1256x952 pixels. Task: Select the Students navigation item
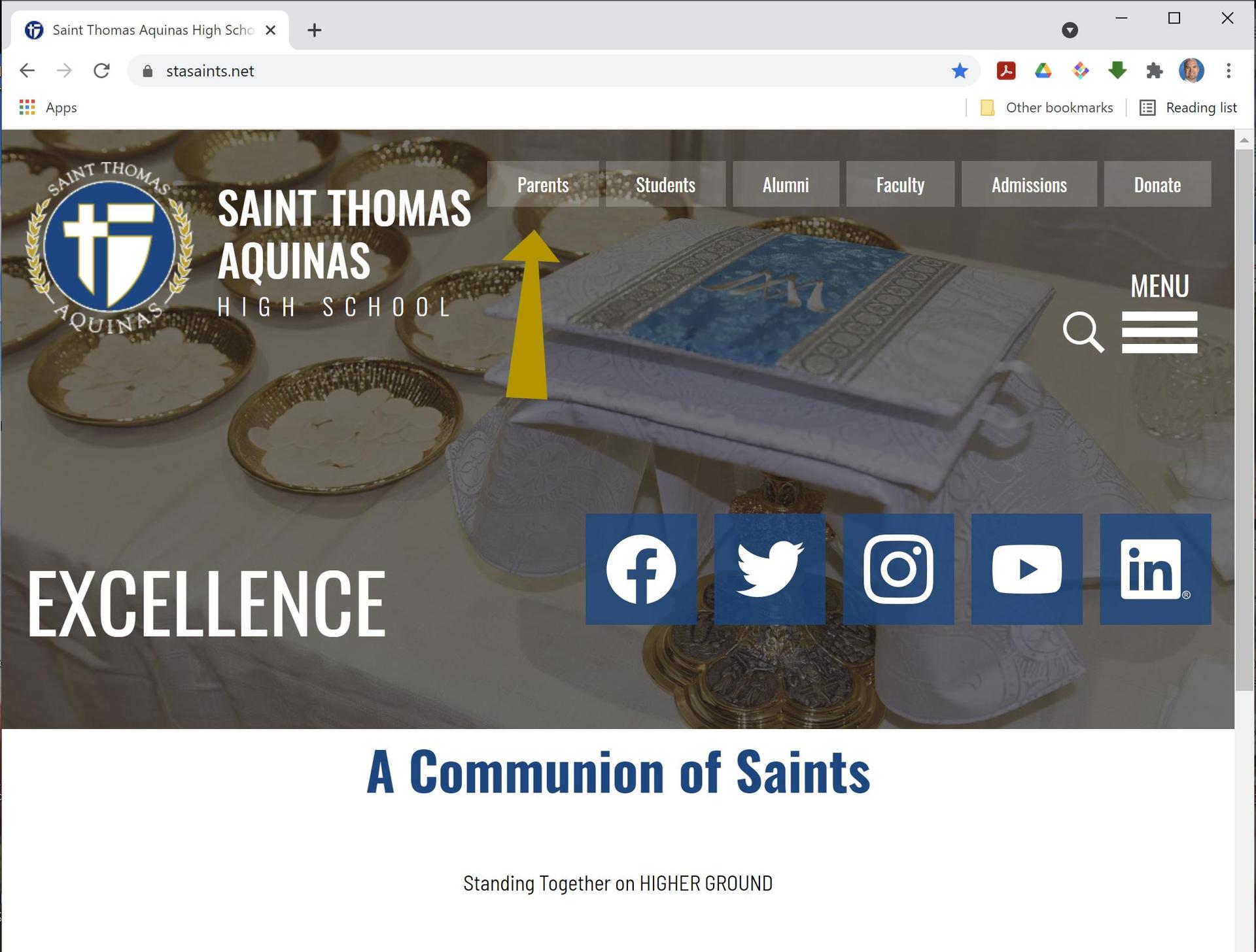click(665, 184)
